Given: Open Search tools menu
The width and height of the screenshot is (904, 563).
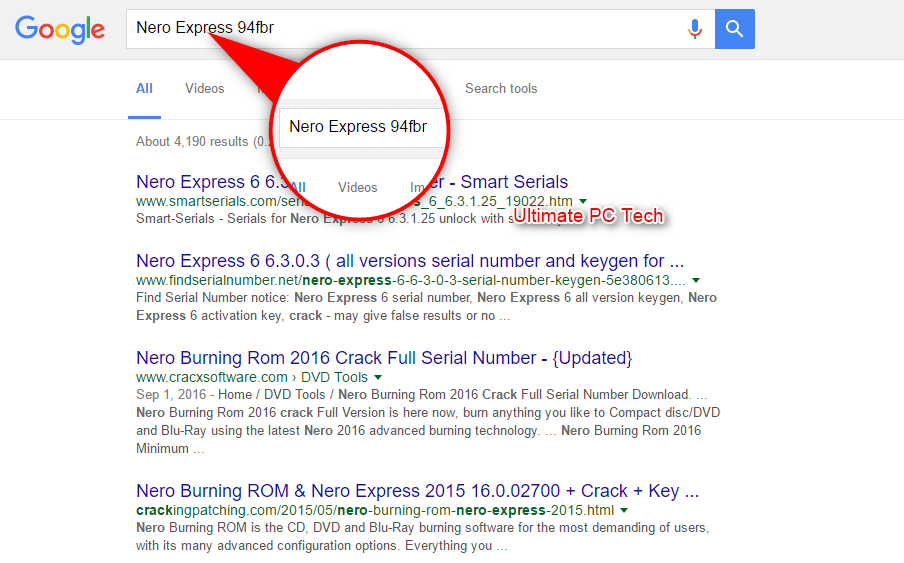Looking at the screenshot, I should point(501,89).
